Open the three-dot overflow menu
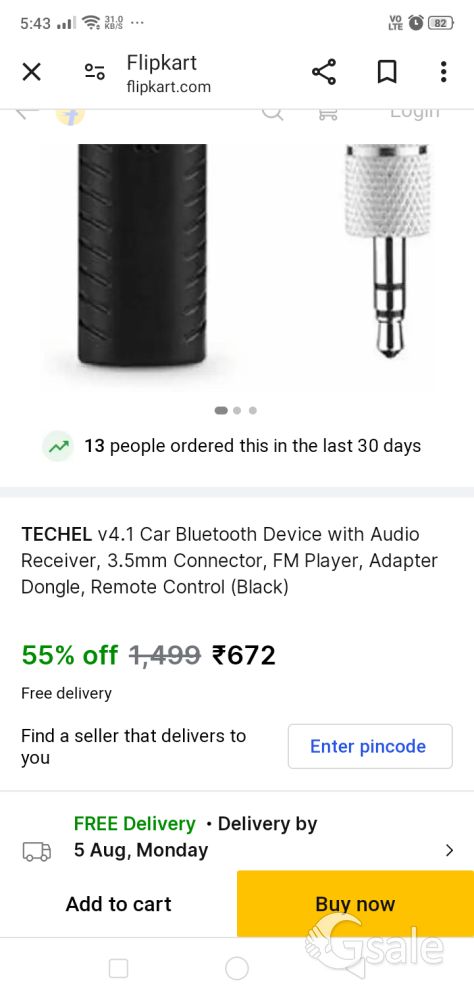This screenshot has width=474, height=1000. (x=443, y=72)
